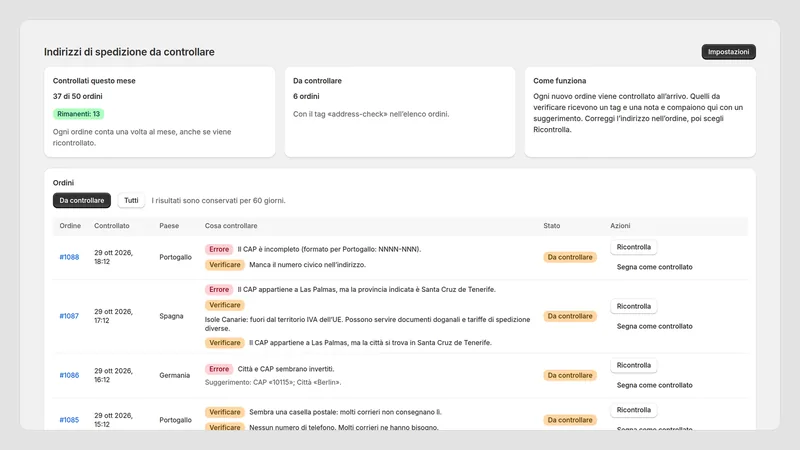Click the Controllato column header
This screenshot has width=800, height=450.
[112, 226]
